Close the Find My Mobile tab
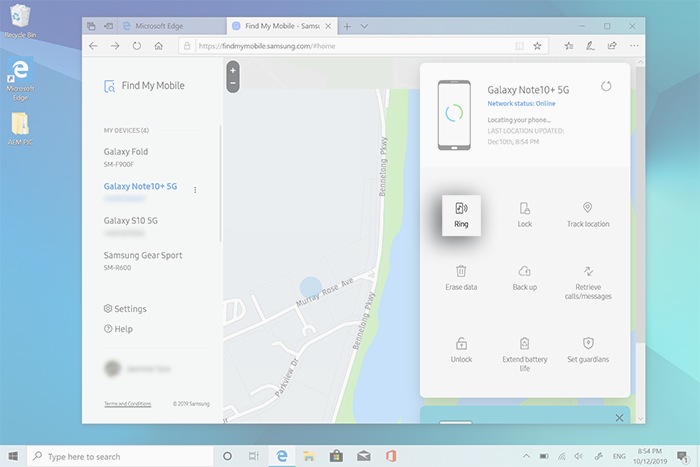Screen dimensions: 700x467 328,26
